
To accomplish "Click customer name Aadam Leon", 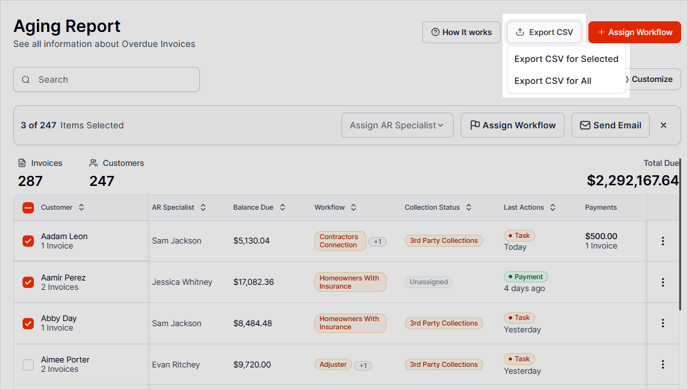I will point(64,236).
